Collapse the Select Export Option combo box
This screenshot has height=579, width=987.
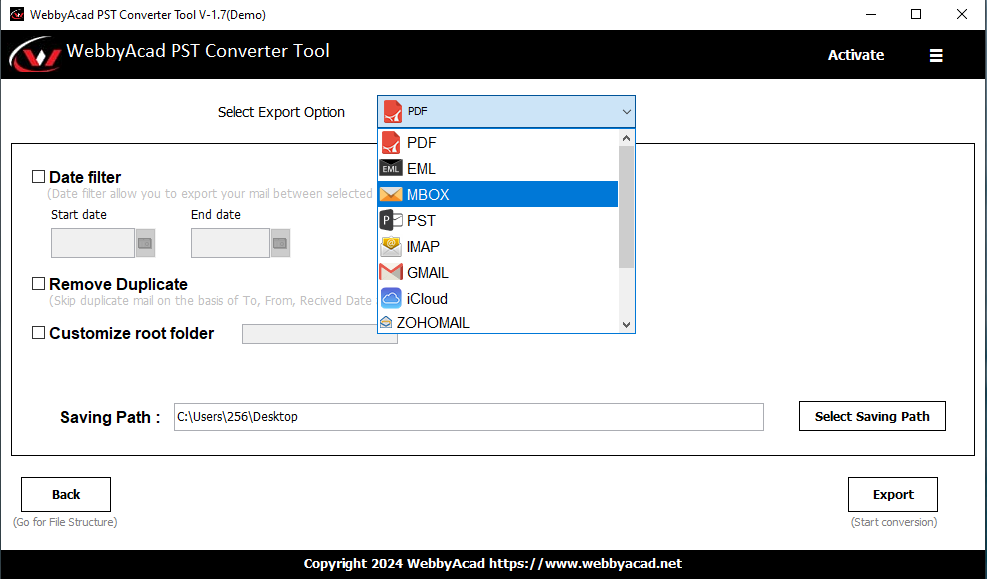pyautogui.click(x=506, y=111)
